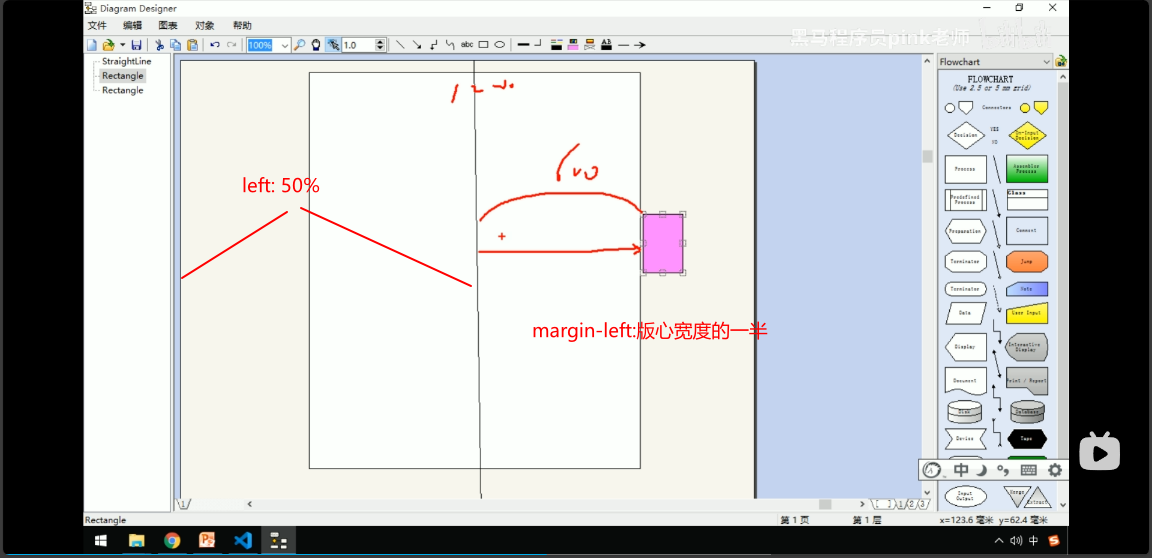The height and width of the screenshot is (558, 1152).
Task: Open File Explorer from taskbar
Action: pyautogui.click(x=137, y=541)
